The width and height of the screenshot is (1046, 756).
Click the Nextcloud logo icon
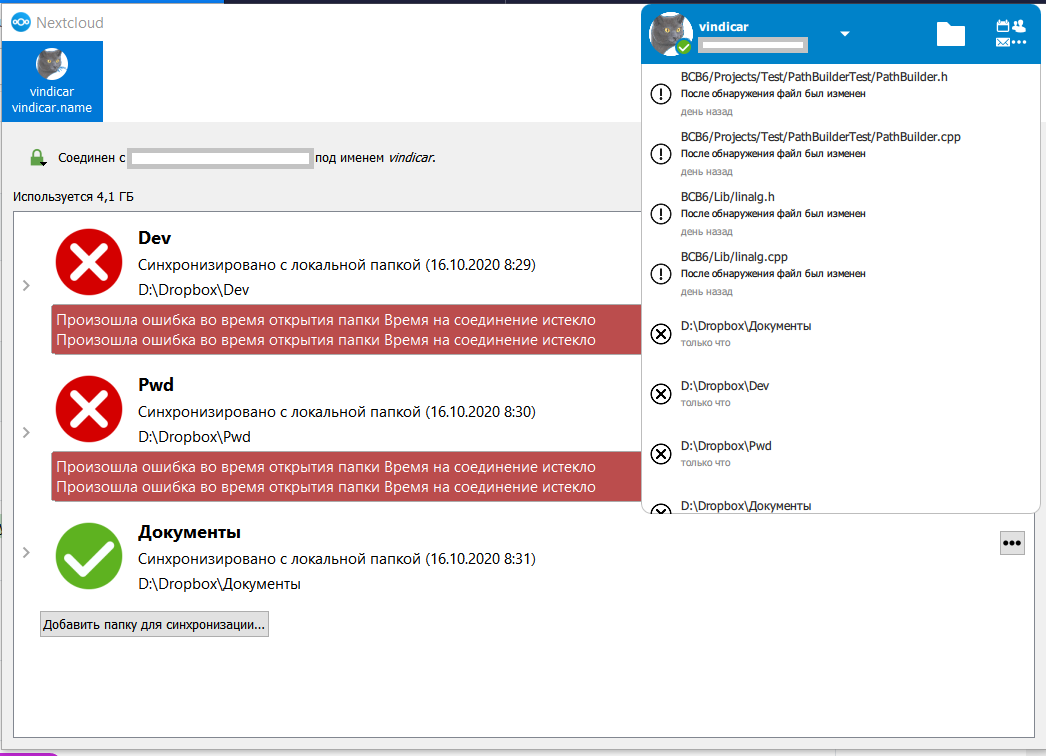[21, 23]
